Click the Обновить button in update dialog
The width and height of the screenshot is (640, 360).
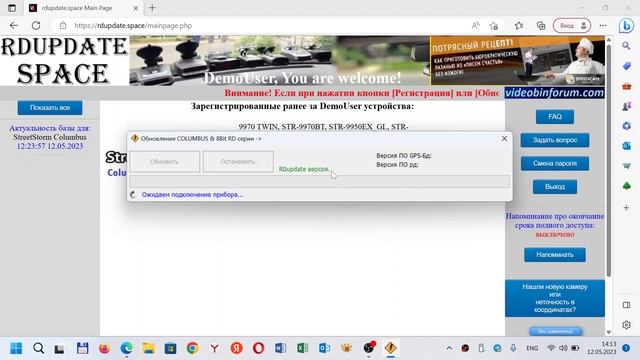(164, 162)
